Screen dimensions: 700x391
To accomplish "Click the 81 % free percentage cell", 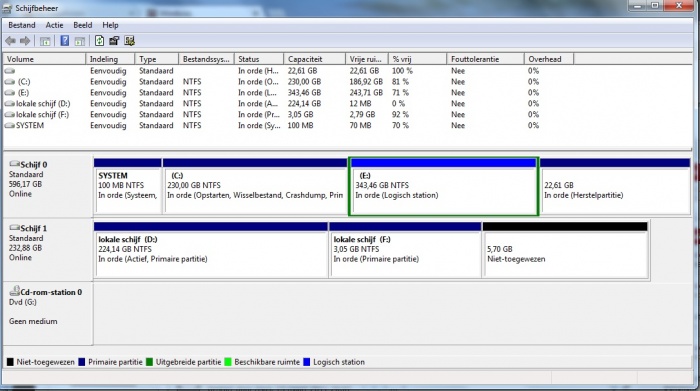I will [x=400, y=82].
